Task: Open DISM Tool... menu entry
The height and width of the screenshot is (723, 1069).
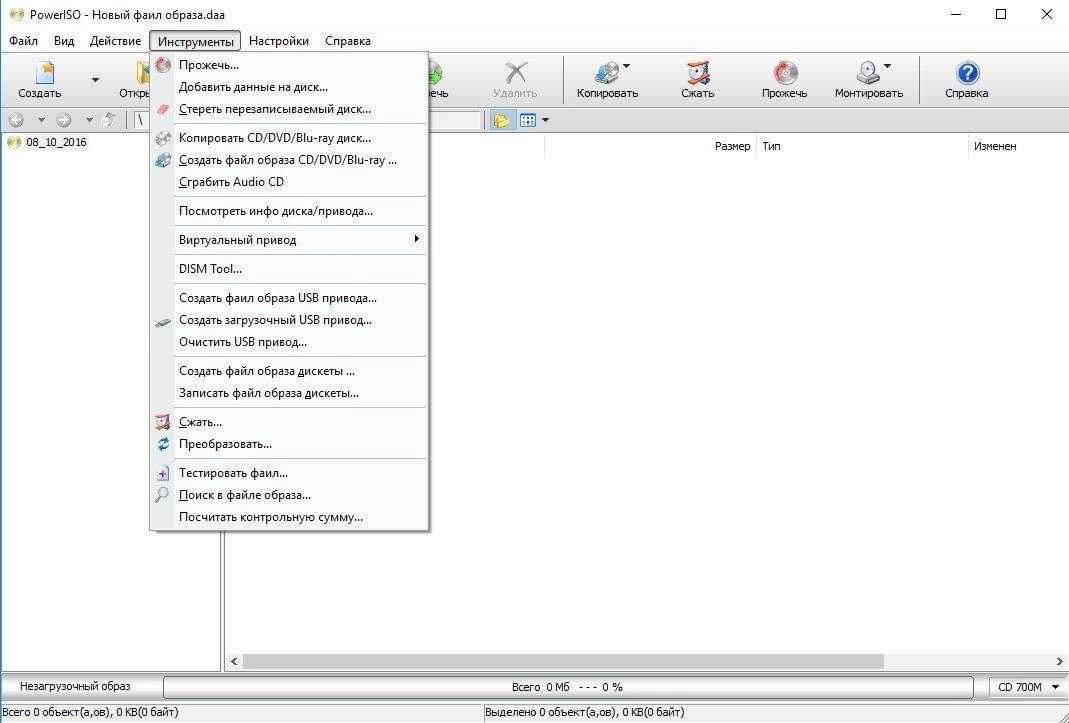Action: pos(290,269)
